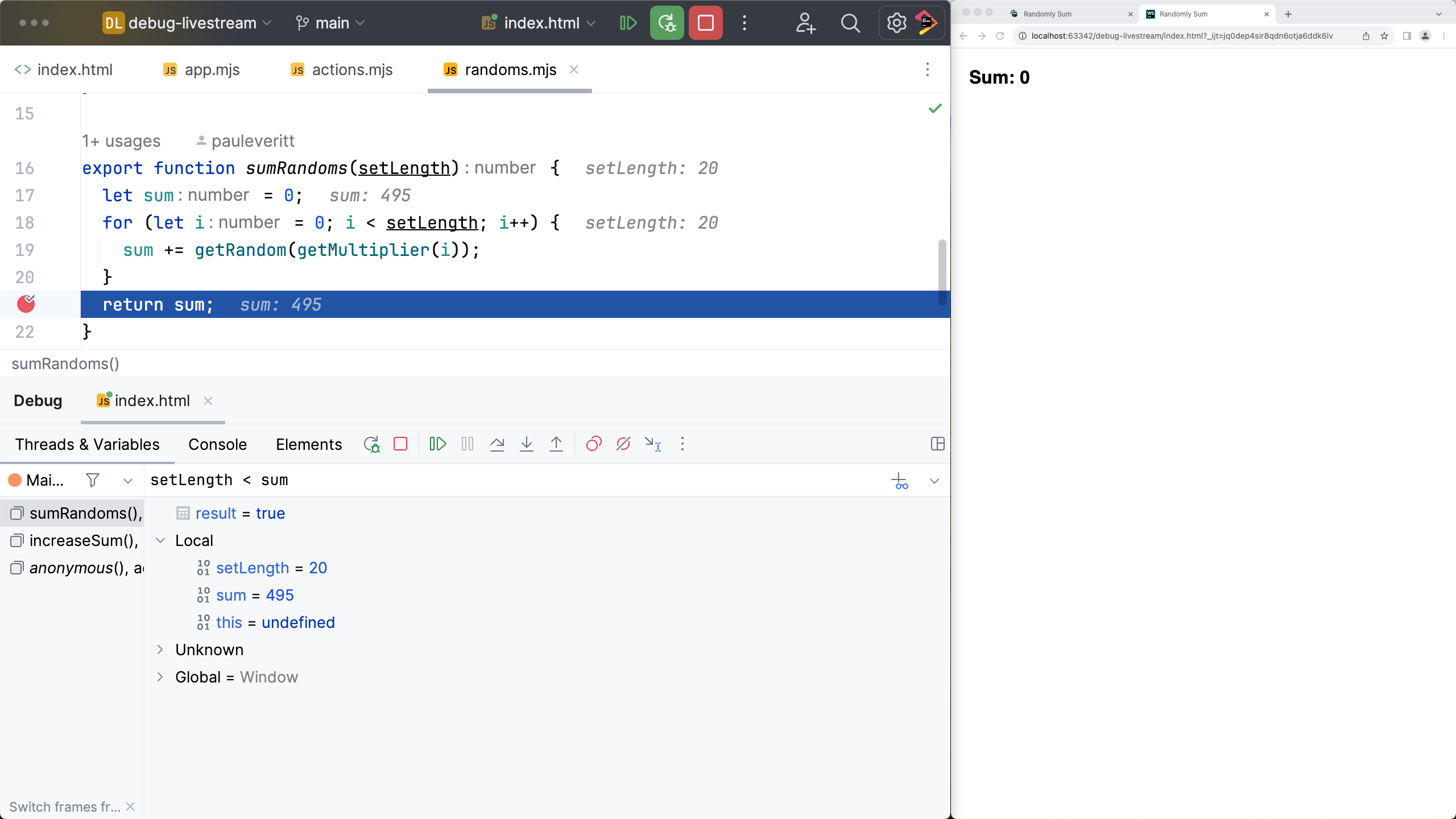Select the Console debug tab
Screen dimensions: 1456x819
point(217,444)
